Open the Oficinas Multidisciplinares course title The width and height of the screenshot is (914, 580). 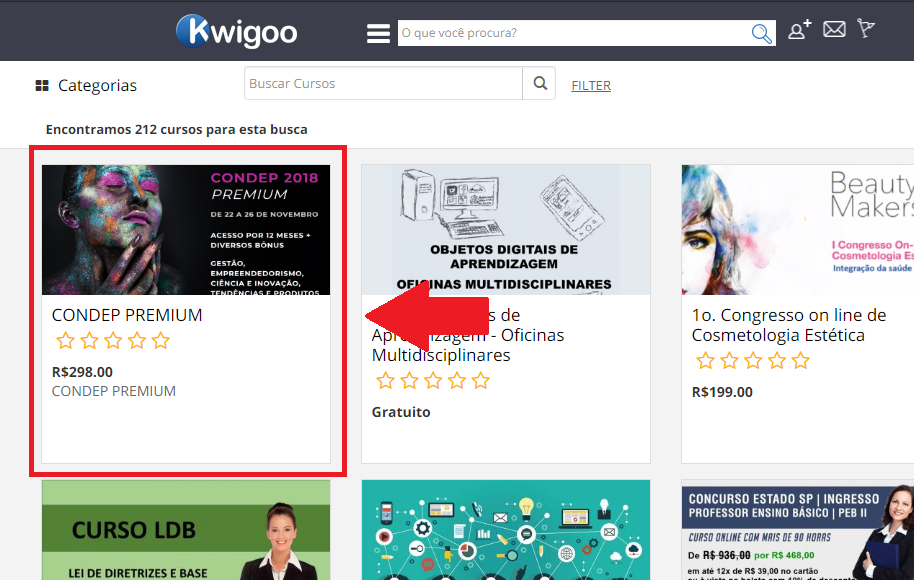468,335
